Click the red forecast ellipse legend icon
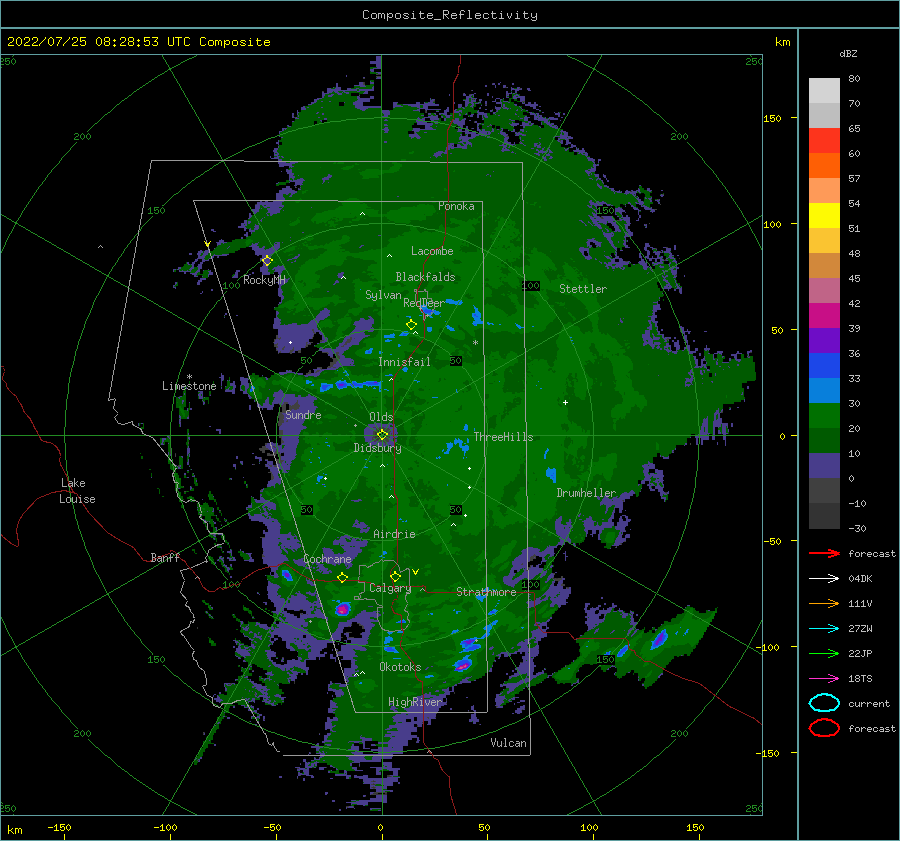This screenshot has width=900, height=841. pyautogui.click(x=824, y=728)
